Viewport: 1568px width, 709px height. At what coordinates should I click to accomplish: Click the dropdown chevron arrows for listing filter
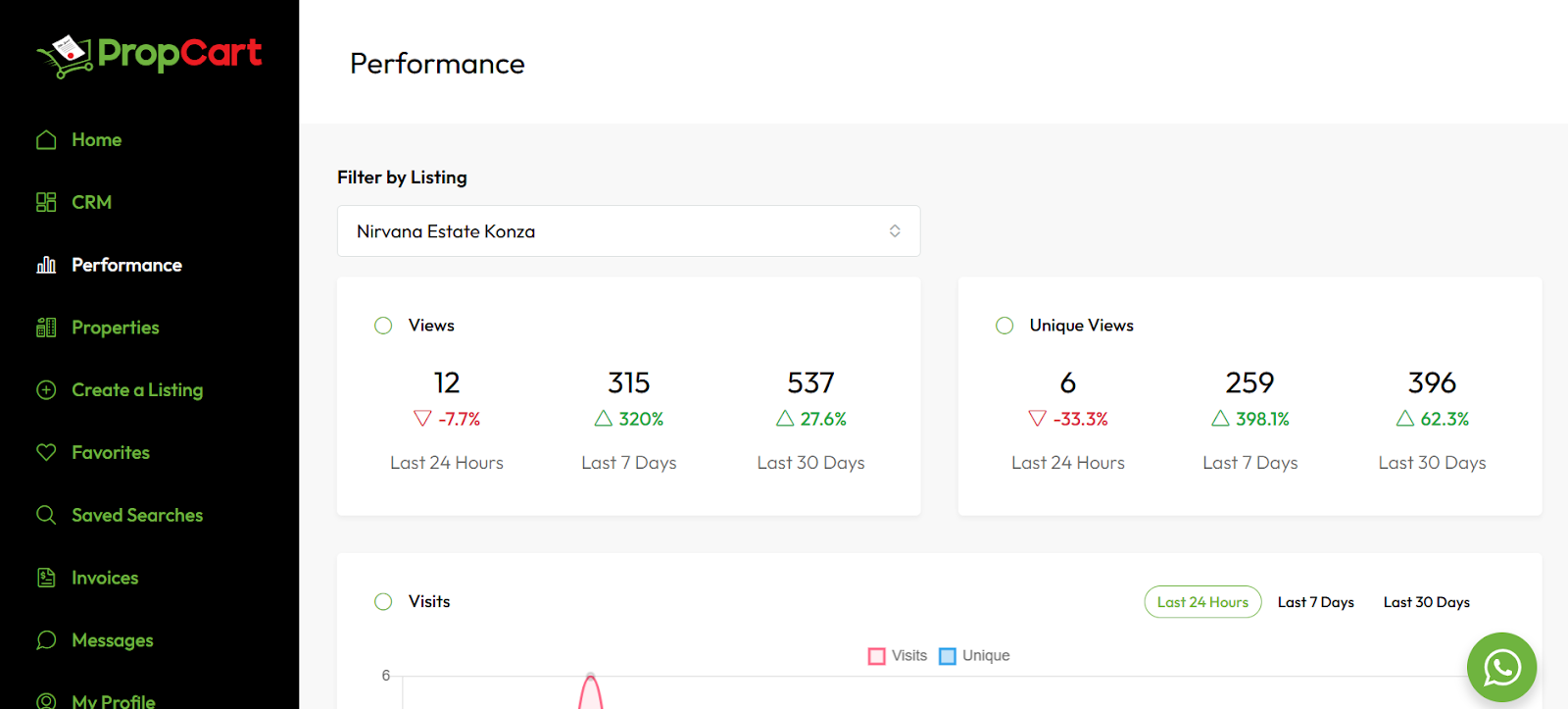tap(895, 231)
